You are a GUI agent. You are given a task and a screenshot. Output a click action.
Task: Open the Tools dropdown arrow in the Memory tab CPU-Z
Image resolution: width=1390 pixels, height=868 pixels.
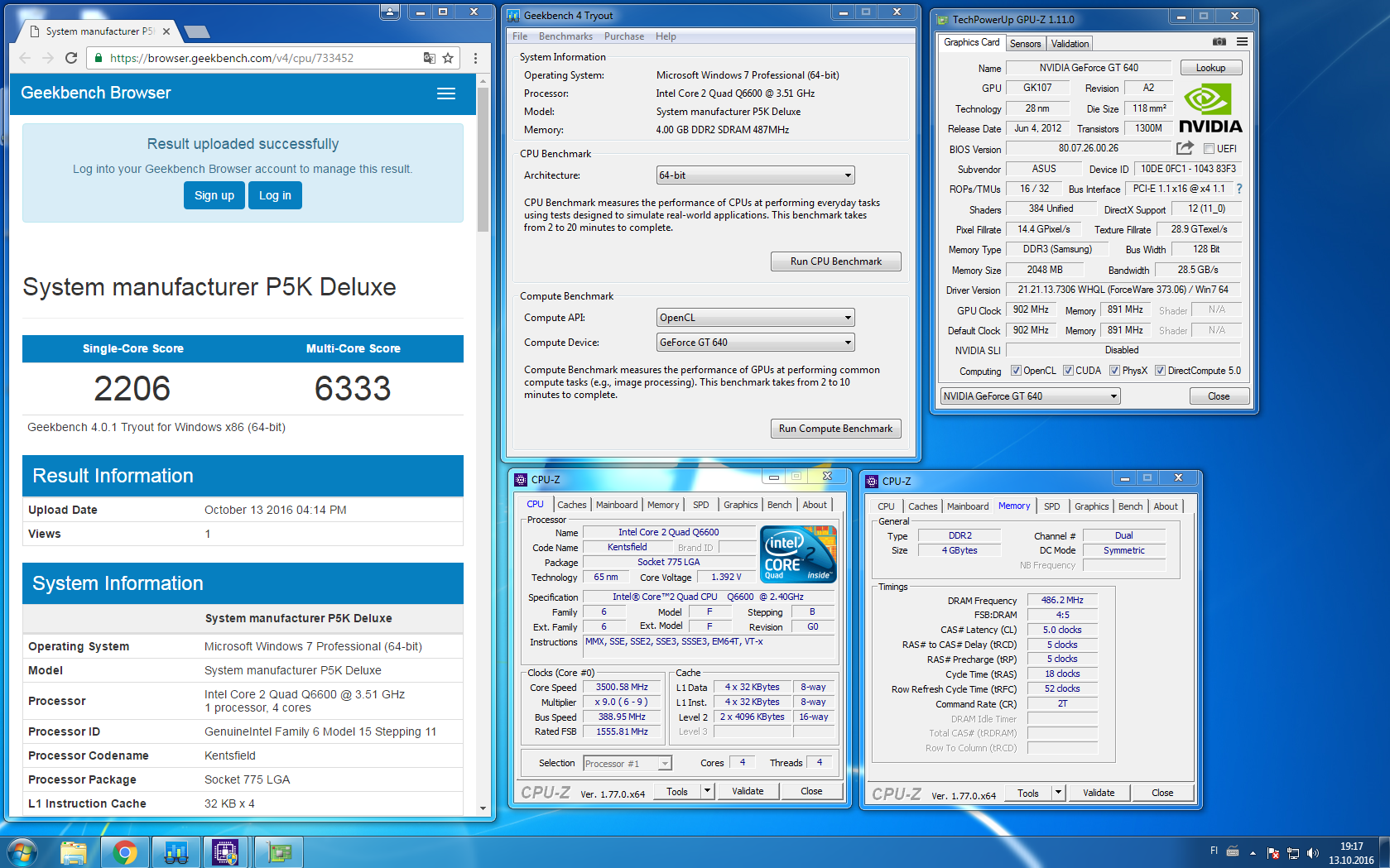coord(1058,794)
